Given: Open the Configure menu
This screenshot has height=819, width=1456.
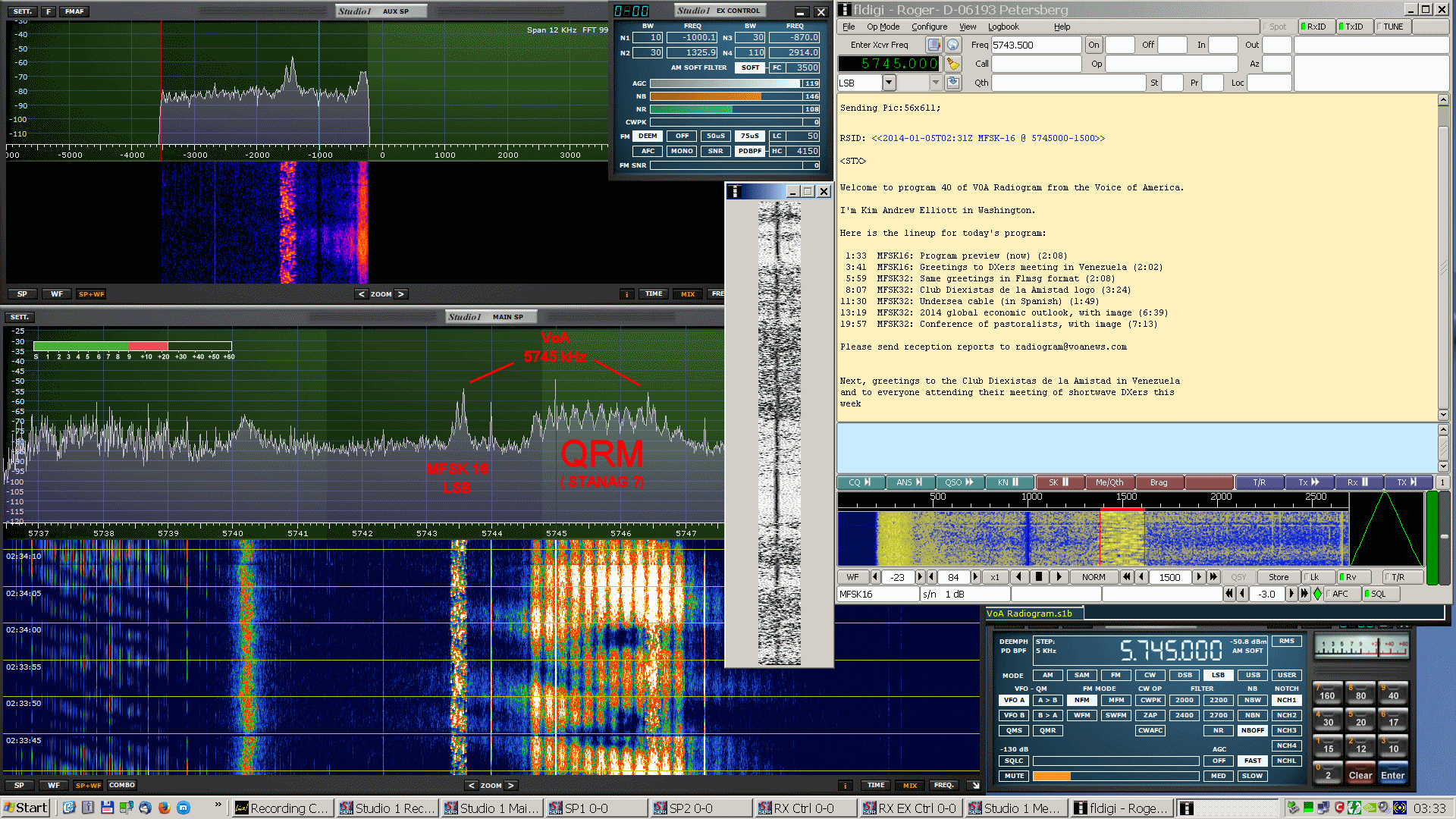Looking at the screenshot, I should [x=929, y=27].
